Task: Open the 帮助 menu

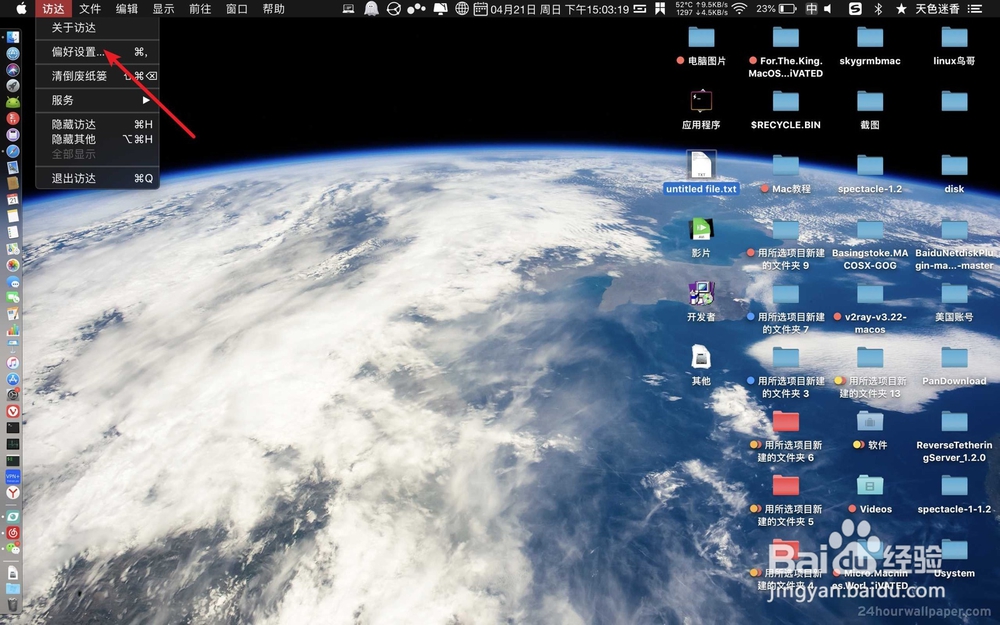Action: (x=274, y=9)
